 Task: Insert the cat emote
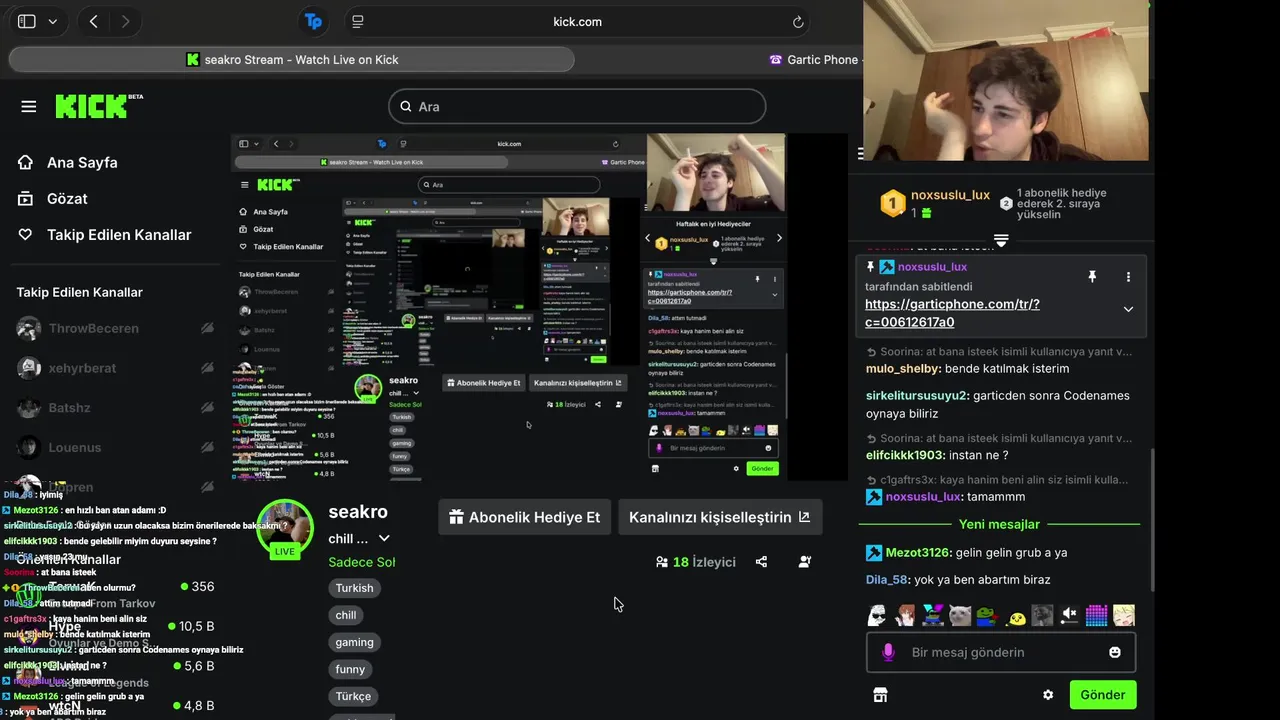960,615
